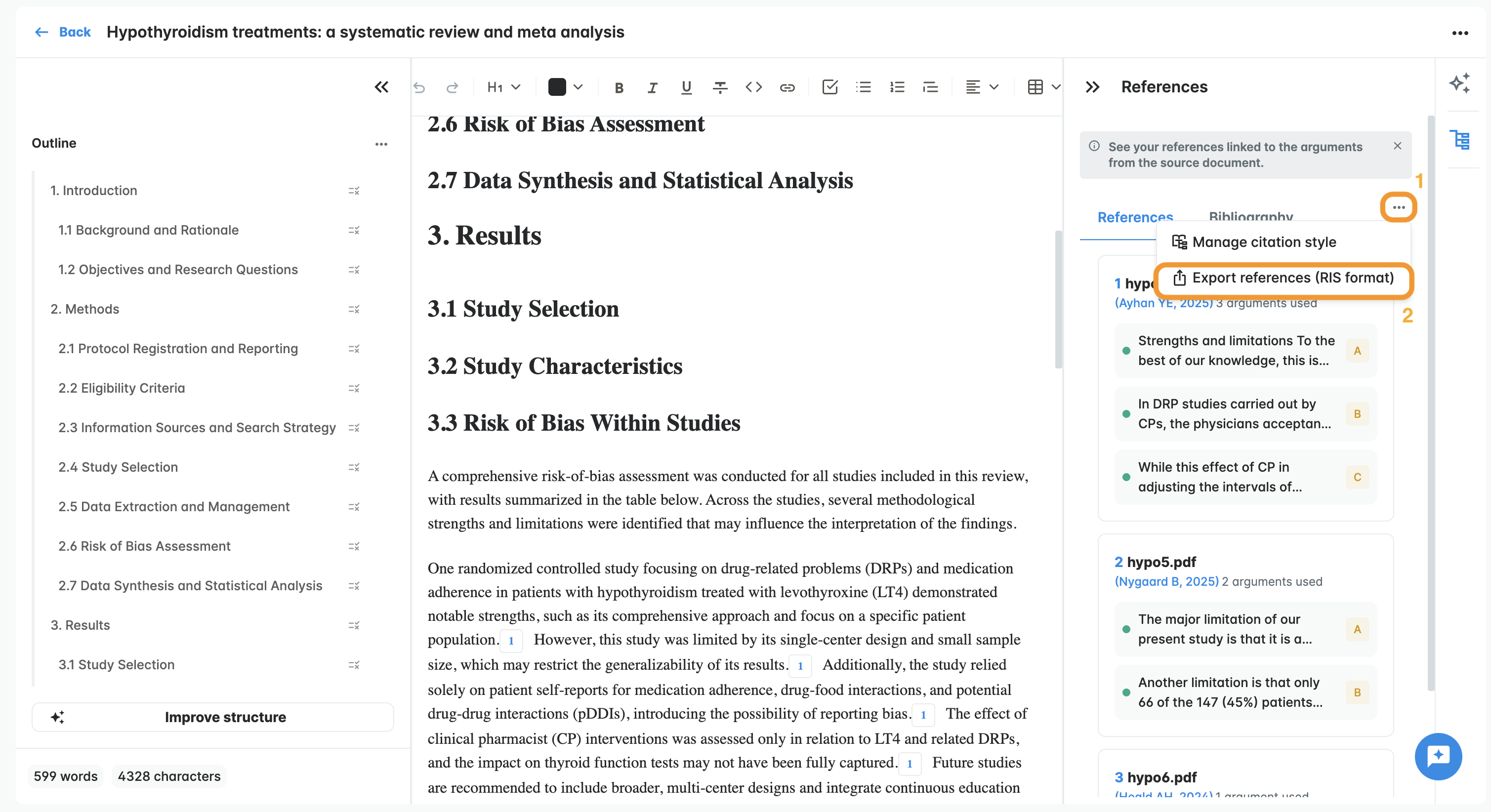Select 'Another limitation is that only' argument
The width and height of the screenshot is (1491, 812).
(x=1245, y=692)
